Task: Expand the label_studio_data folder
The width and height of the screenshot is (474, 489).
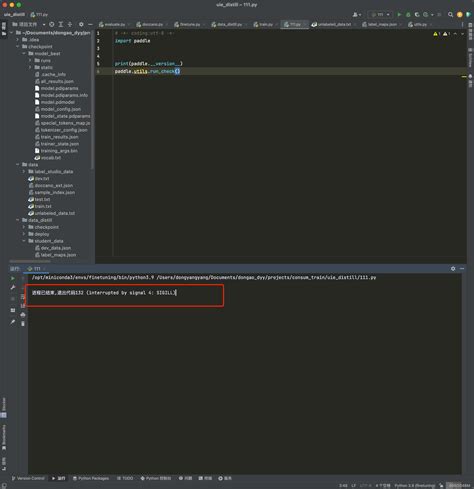Action: tap(24, 172)
